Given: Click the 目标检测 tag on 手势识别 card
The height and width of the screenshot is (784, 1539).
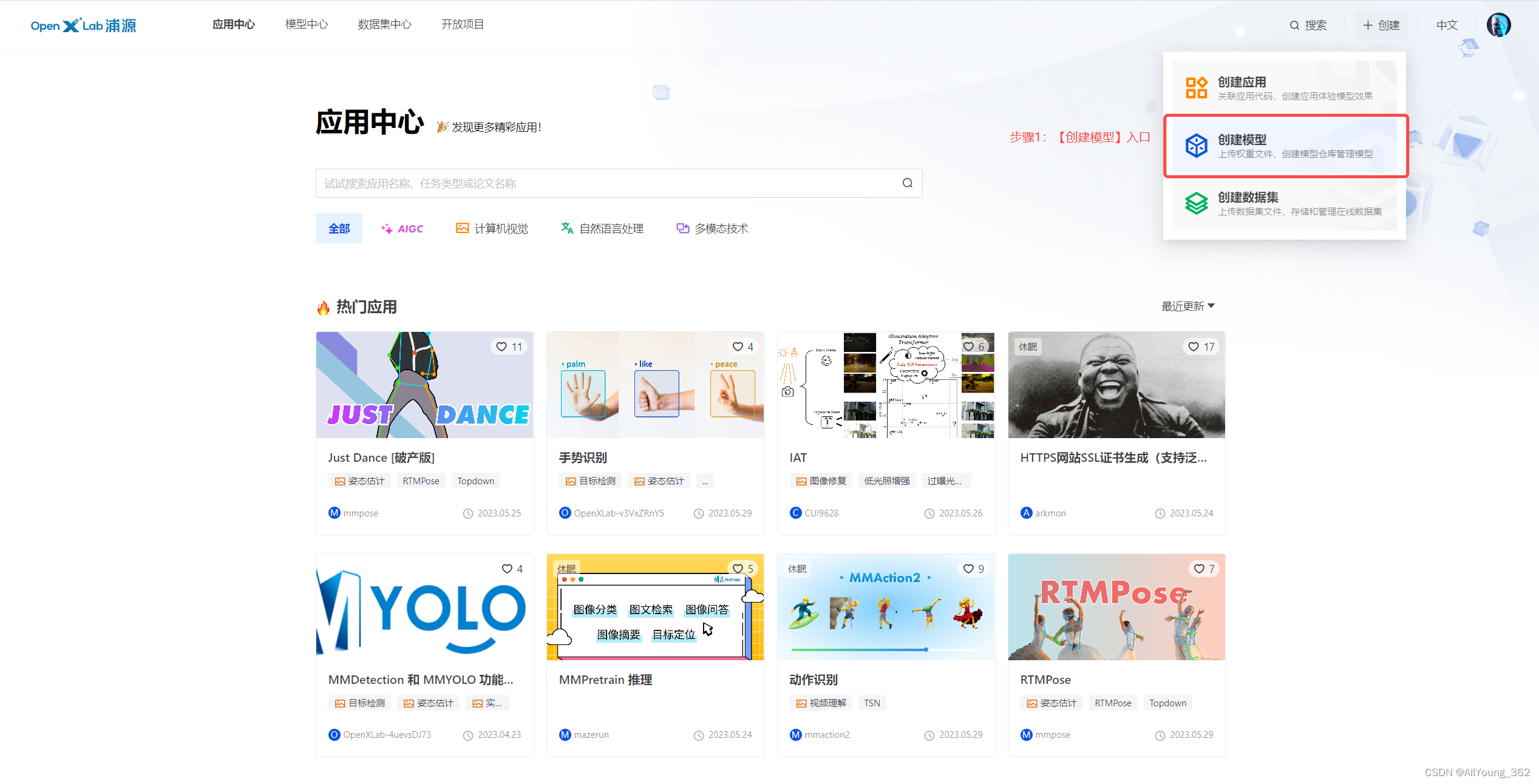Looking at the screenshot, I should point(590,481).
